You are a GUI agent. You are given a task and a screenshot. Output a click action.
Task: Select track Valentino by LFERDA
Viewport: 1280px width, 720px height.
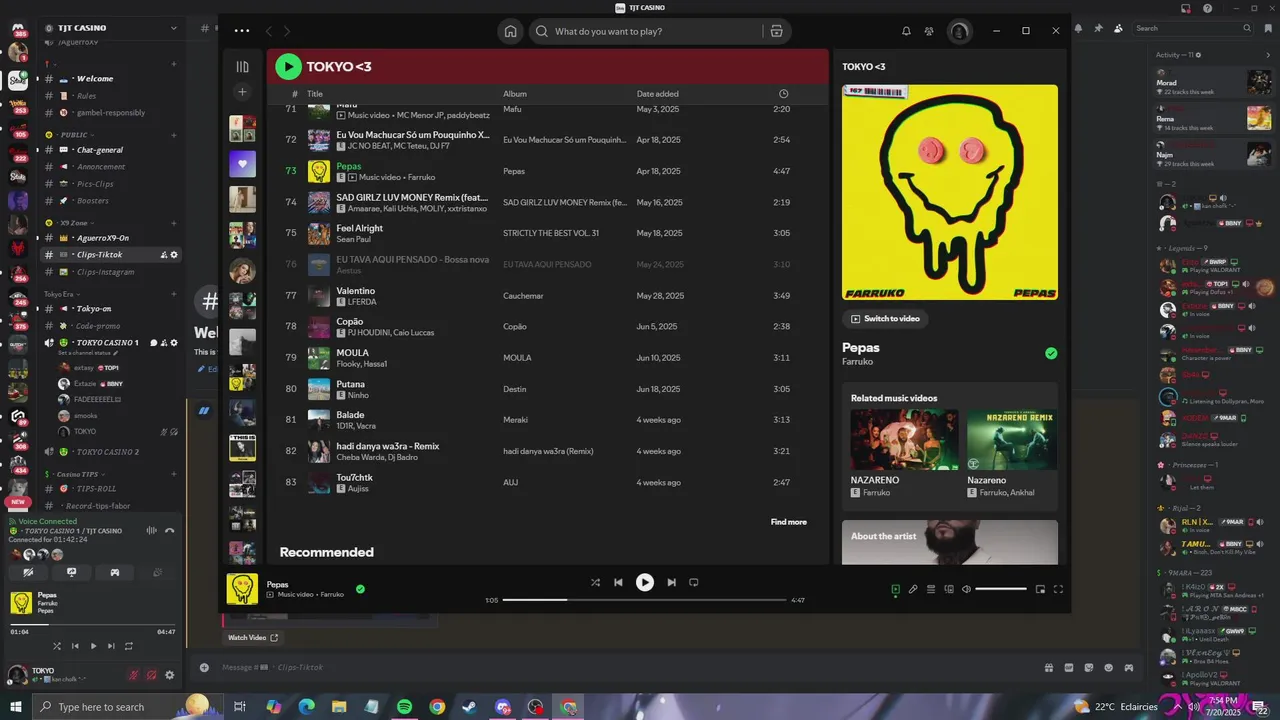[548, 296]
